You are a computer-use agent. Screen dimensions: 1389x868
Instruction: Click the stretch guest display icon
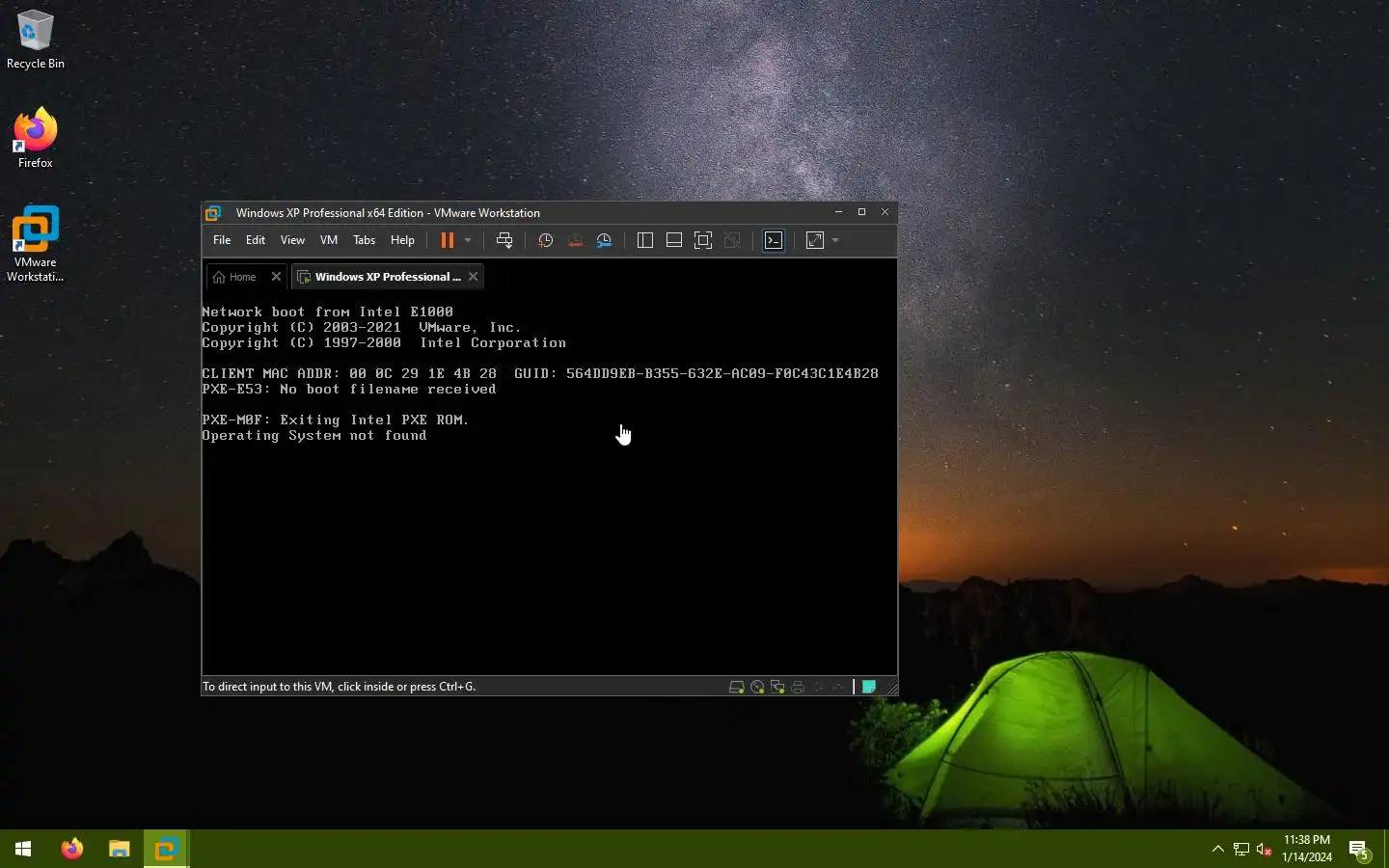tap(815, 240)
